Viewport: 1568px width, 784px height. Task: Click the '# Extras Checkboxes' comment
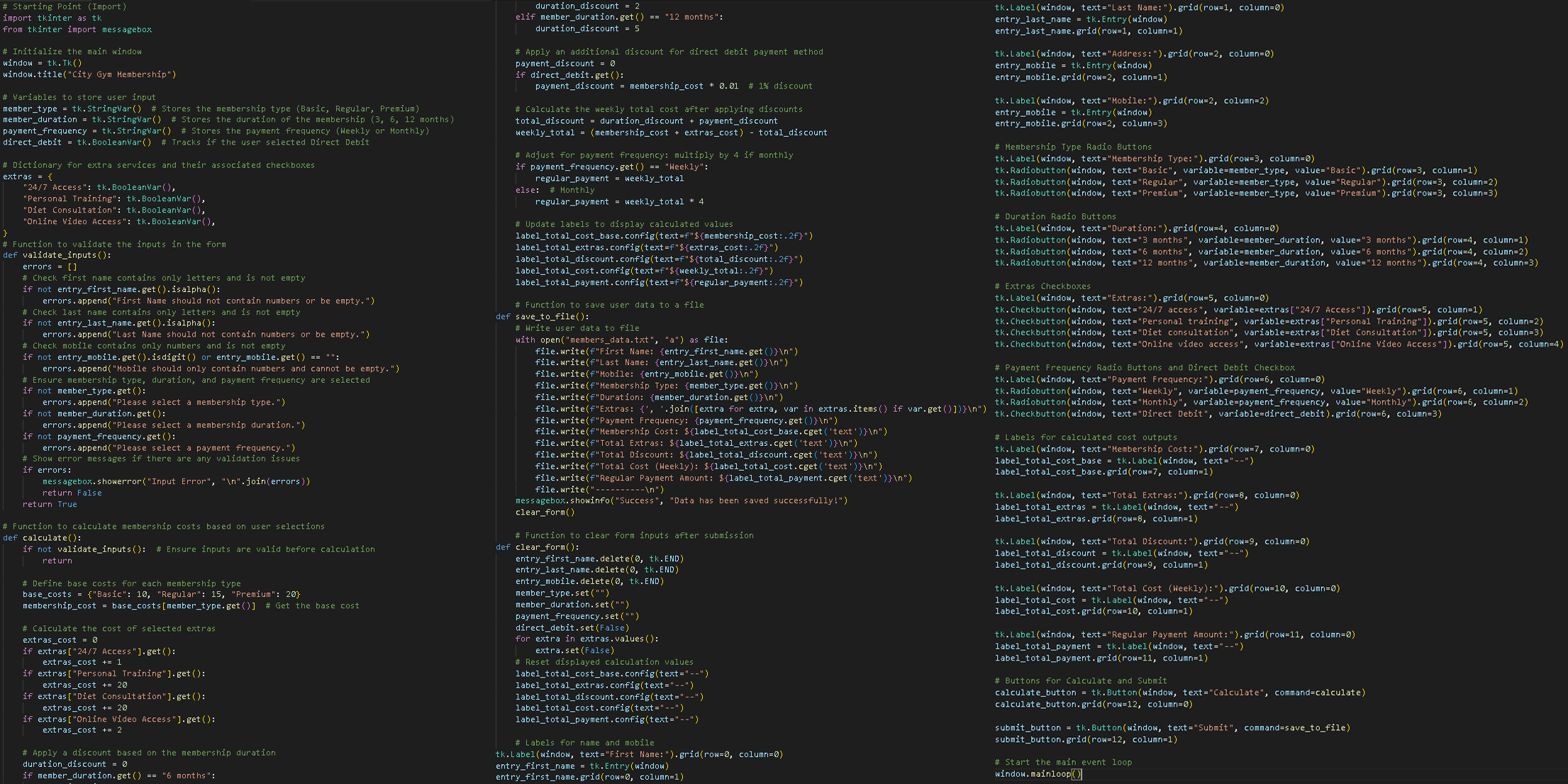click(x=1042, y=286)
